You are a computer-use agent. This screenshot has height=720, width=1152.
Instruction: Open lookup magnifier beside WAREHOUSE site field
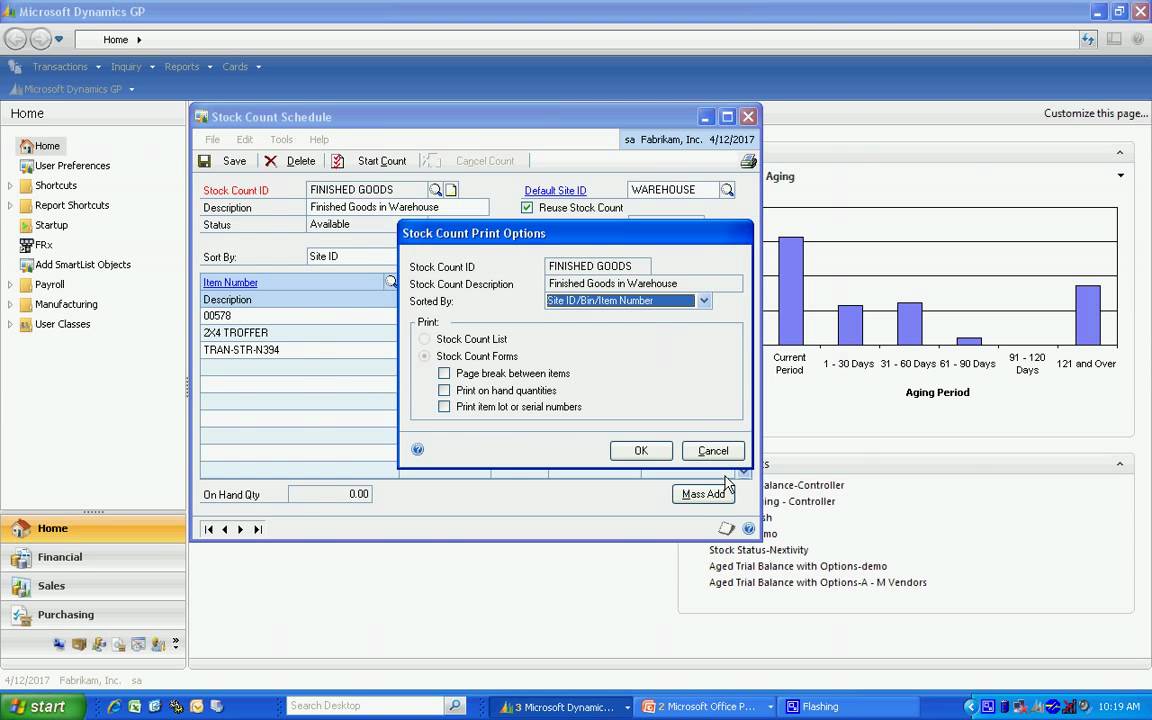click(x=727, y=190)
